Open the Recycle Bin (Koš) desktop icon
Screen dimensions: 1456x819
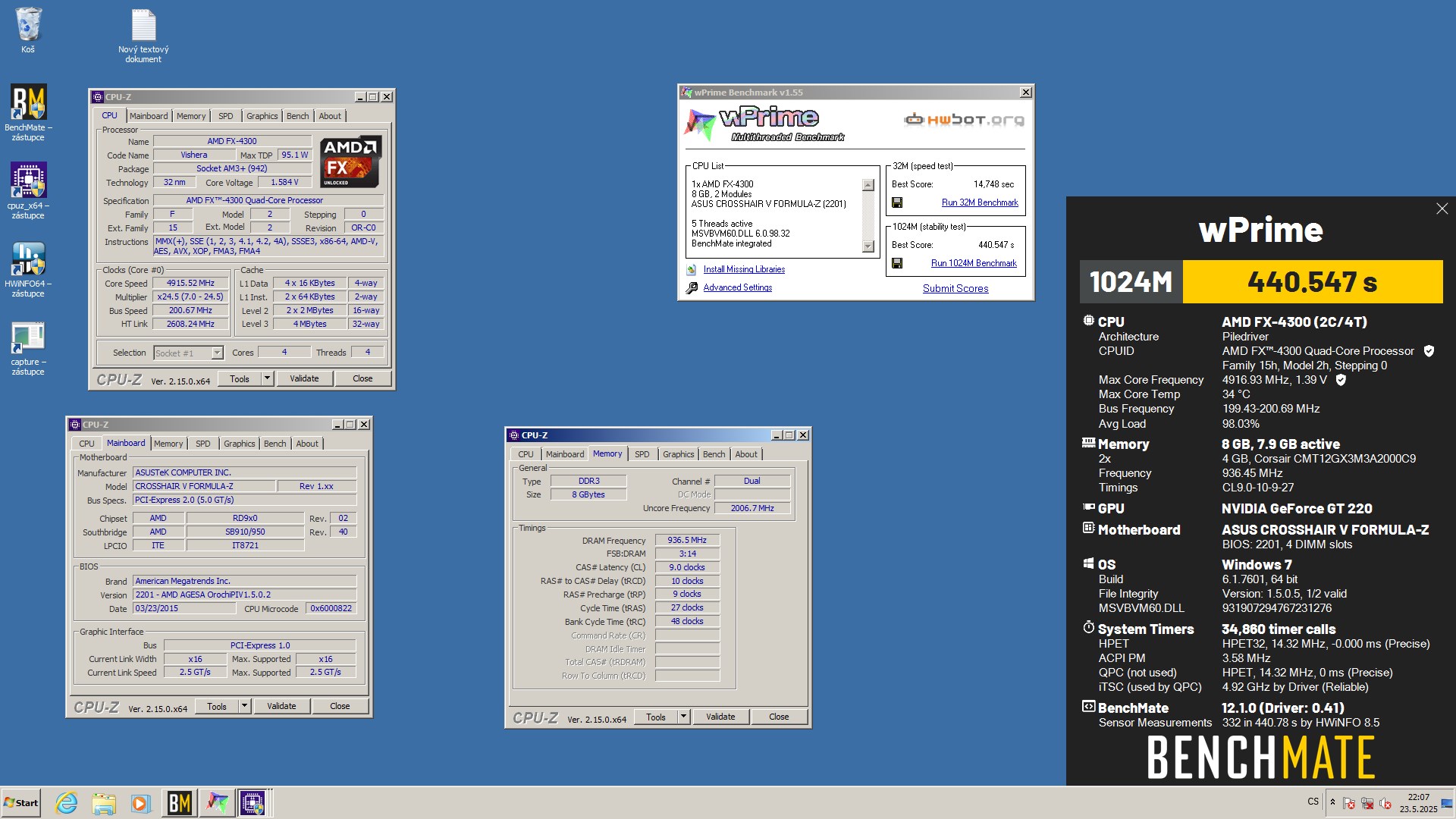tap(28, 30)
